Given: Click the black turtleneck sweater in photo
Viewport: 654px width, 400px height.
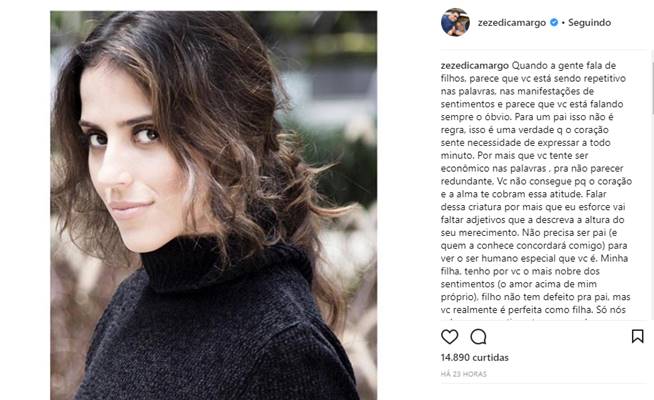Looking at the screenshot, I should pos(217,330).
